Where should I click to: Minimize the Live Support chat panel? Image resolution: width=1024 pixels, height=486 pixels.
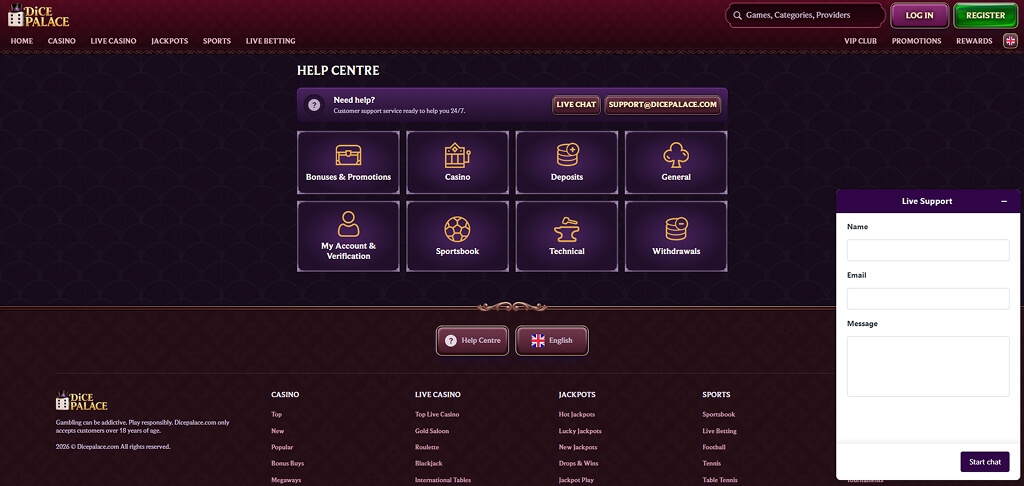click(x=1004, y=202)
